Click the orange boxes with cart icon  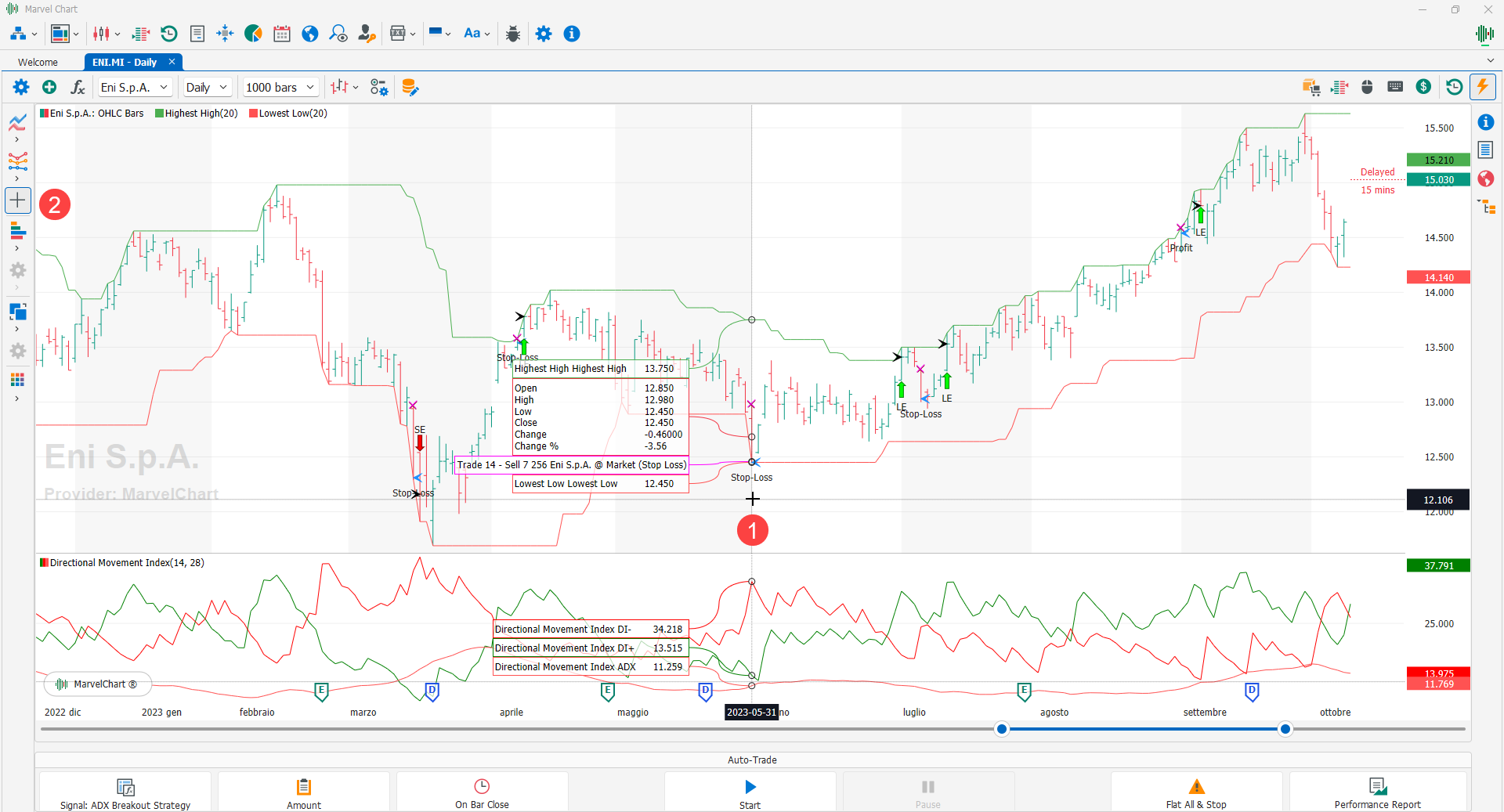[1311, 87]
